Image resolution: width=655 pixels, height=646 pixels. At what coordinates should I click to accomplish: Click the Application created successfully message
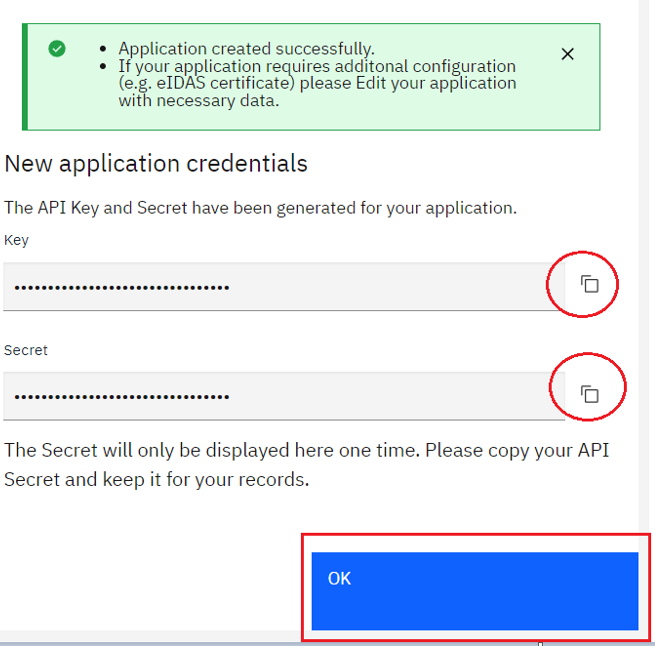pos(246,49)
